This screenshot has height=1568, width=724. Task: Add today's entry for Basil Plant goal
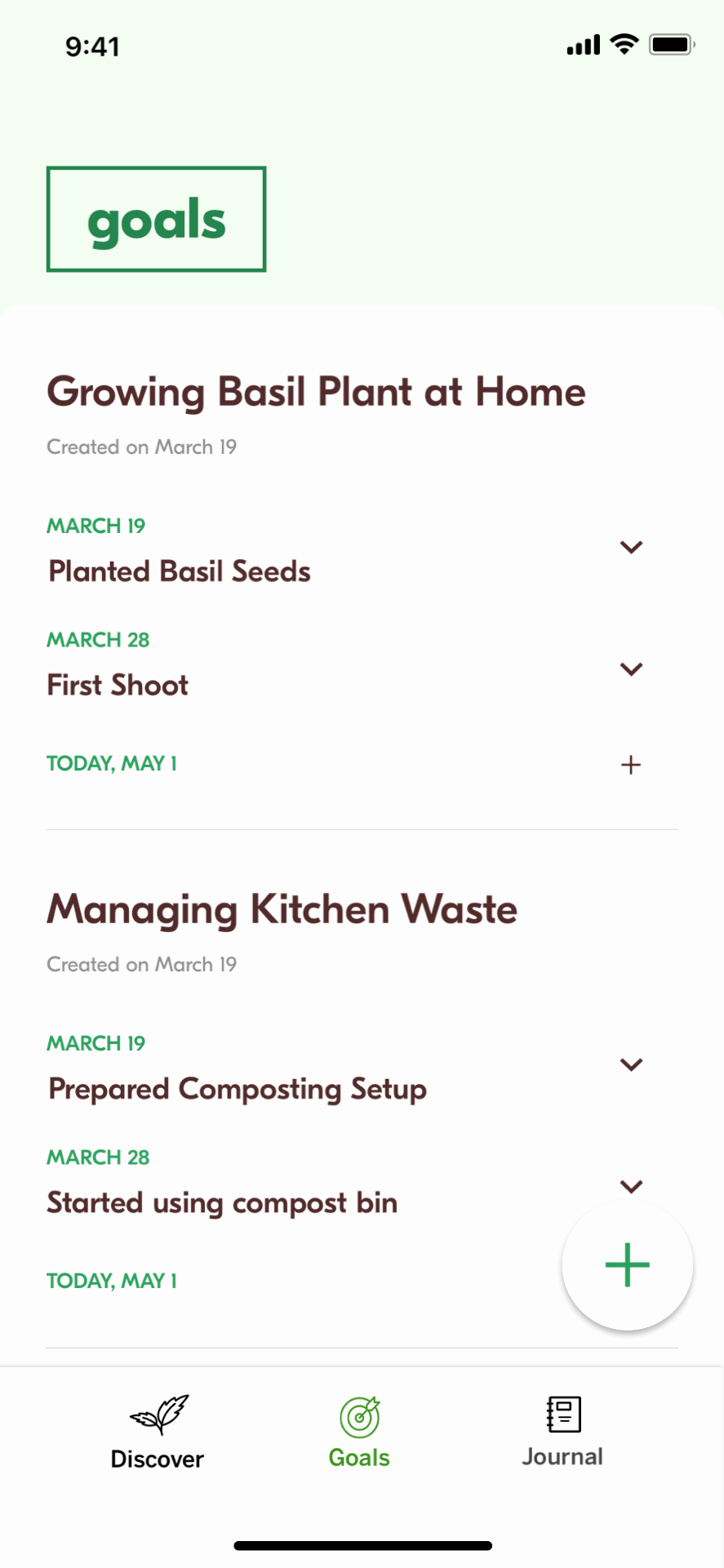pos(631,765)
